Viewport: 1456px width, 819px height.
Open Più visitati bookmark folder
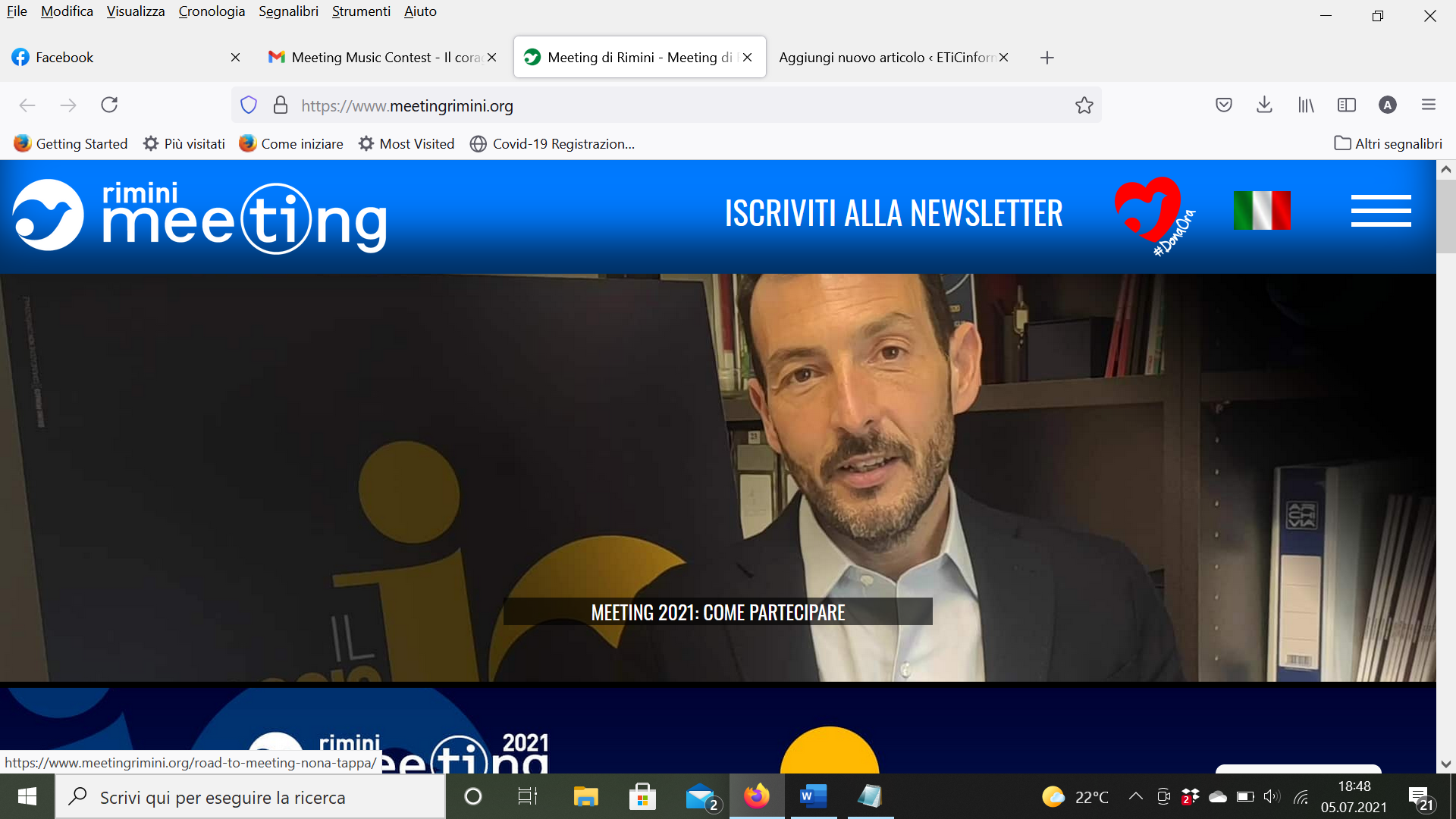pos(184,143)
